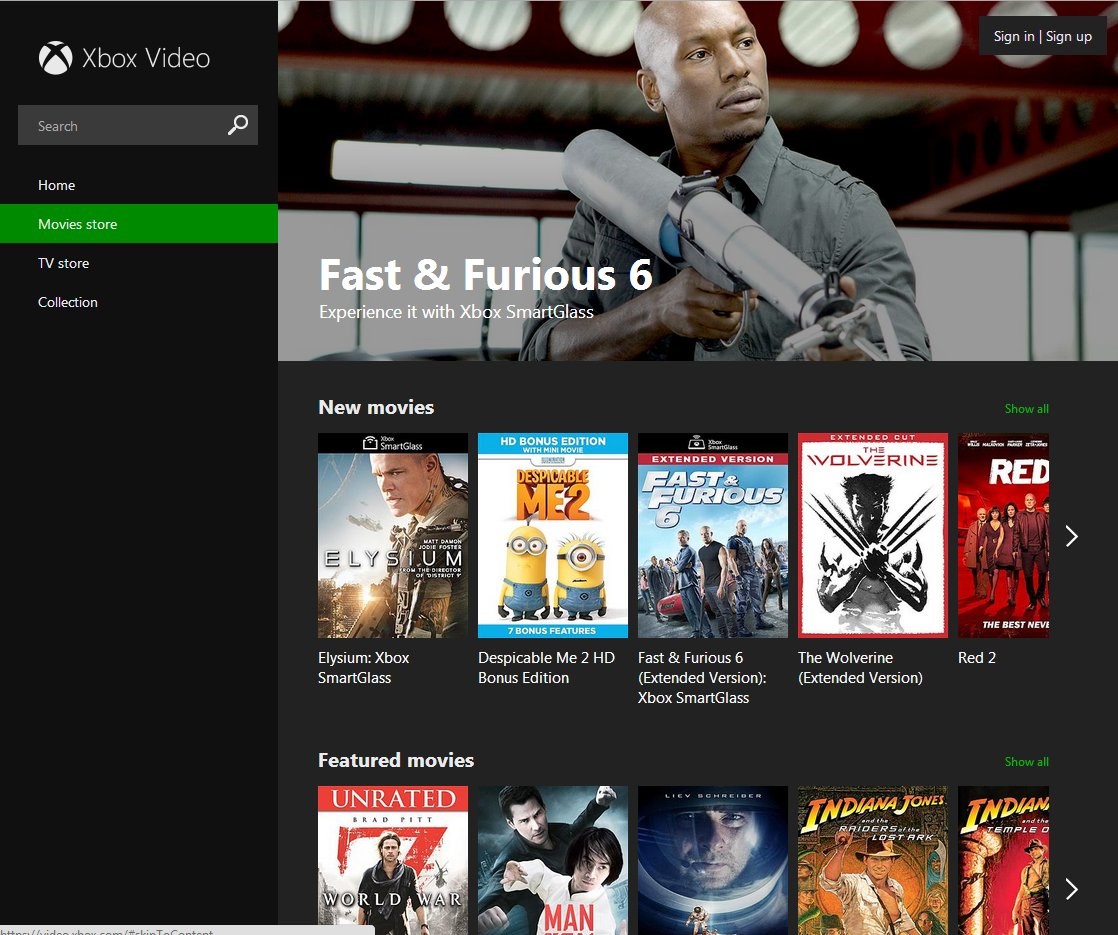
Task: Click 'Despicable Me 2 HD Bonus Edition' title
Action: (546, 668)
